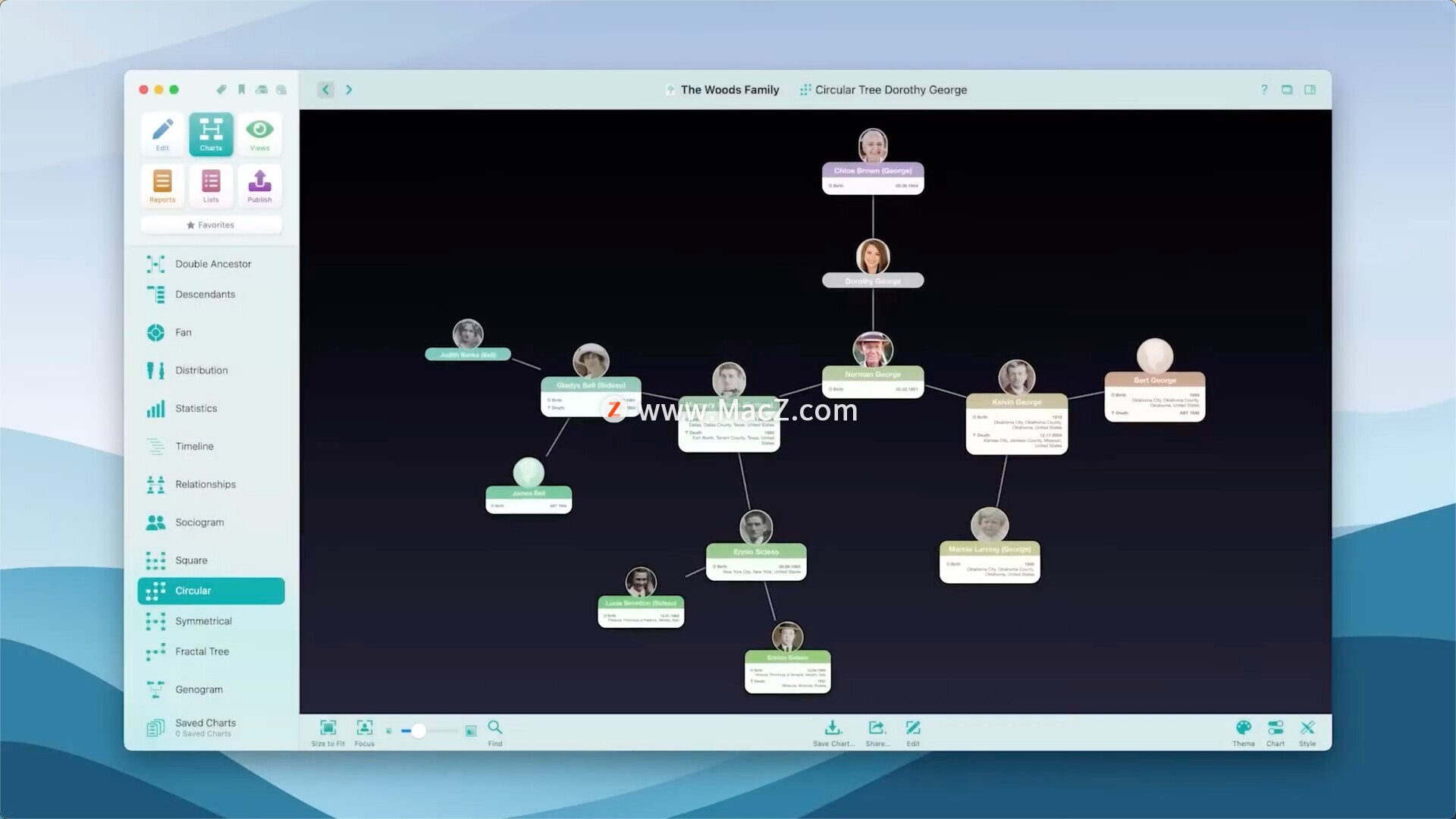Image resolution: width=1456 pixels, height=819 pixels.
Task: Click Edit in bottom toolbar
Action: coord(913,733)
